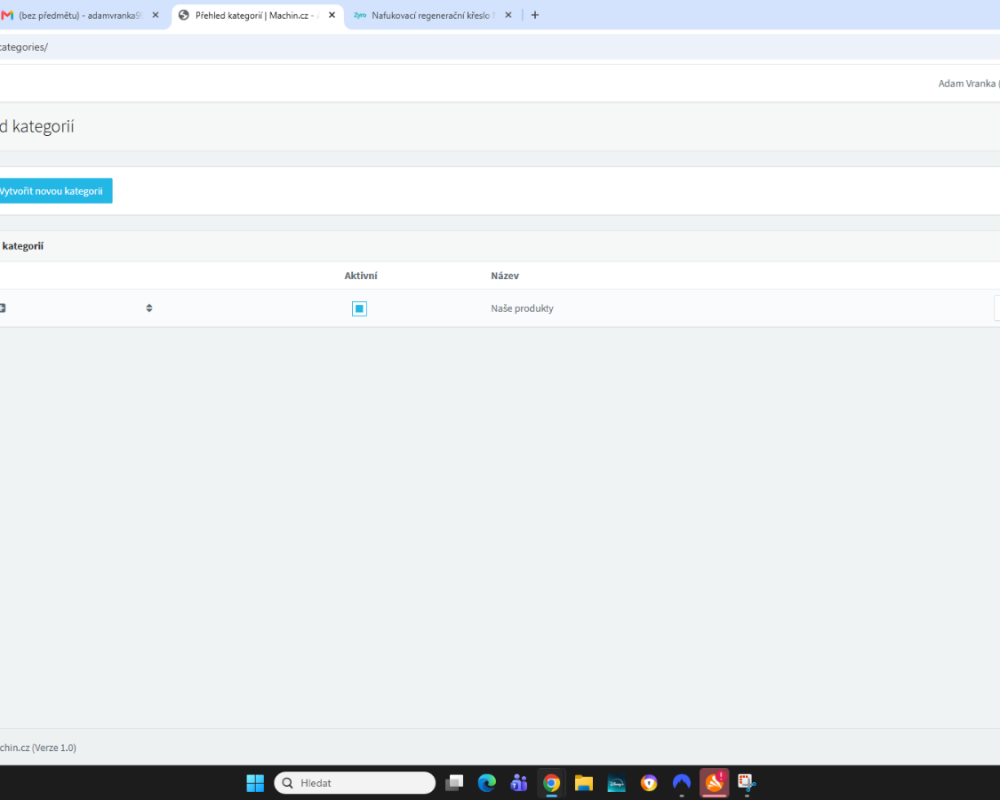Viewport: 1000px width, 800px height.
Task: Launch Microsoft Edge from the taskbar
Action: (x=487, y=783)
